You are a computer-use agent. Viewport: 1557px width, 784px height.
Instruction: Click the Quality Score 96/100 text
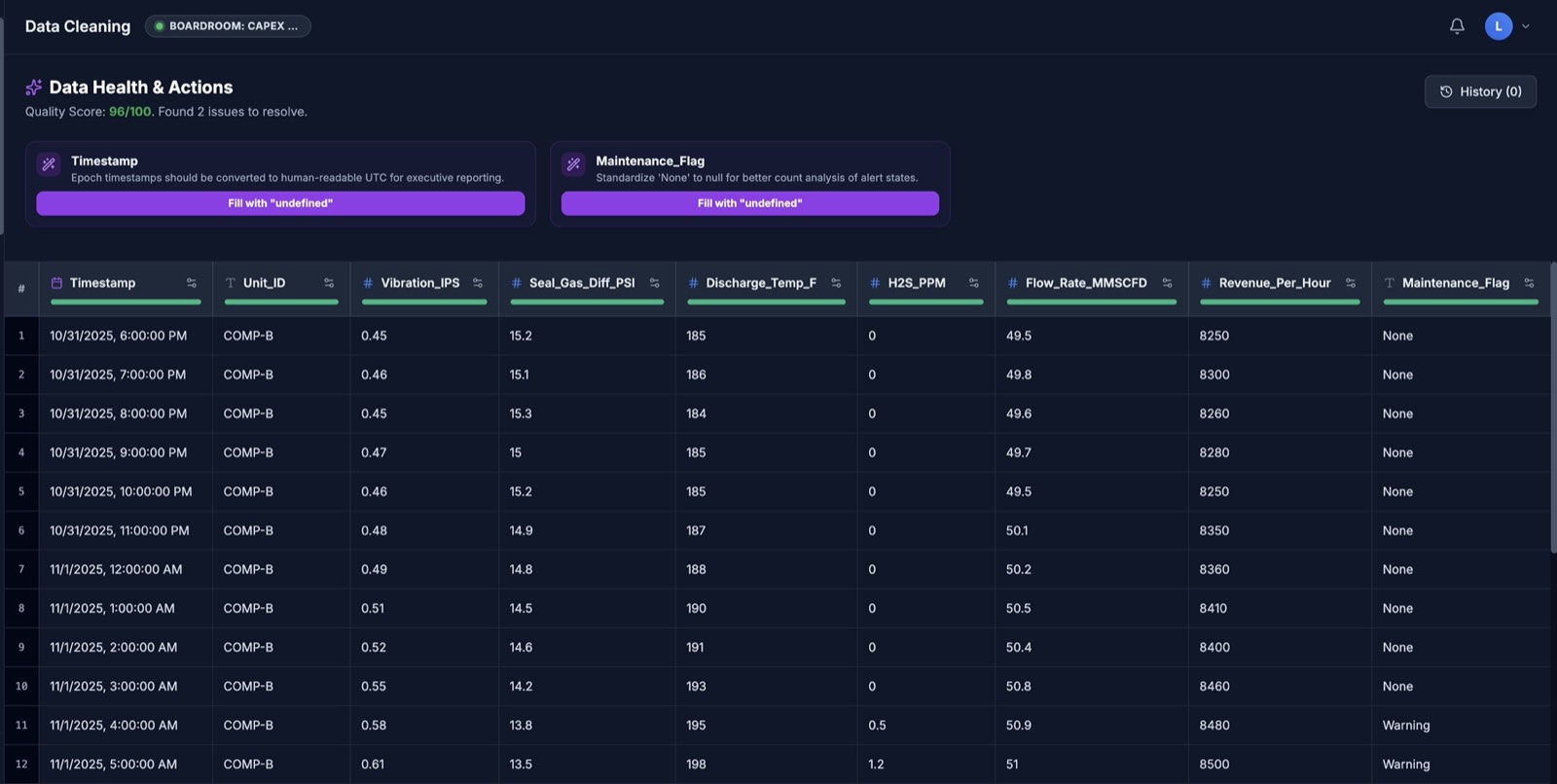[x=89, y=112]
